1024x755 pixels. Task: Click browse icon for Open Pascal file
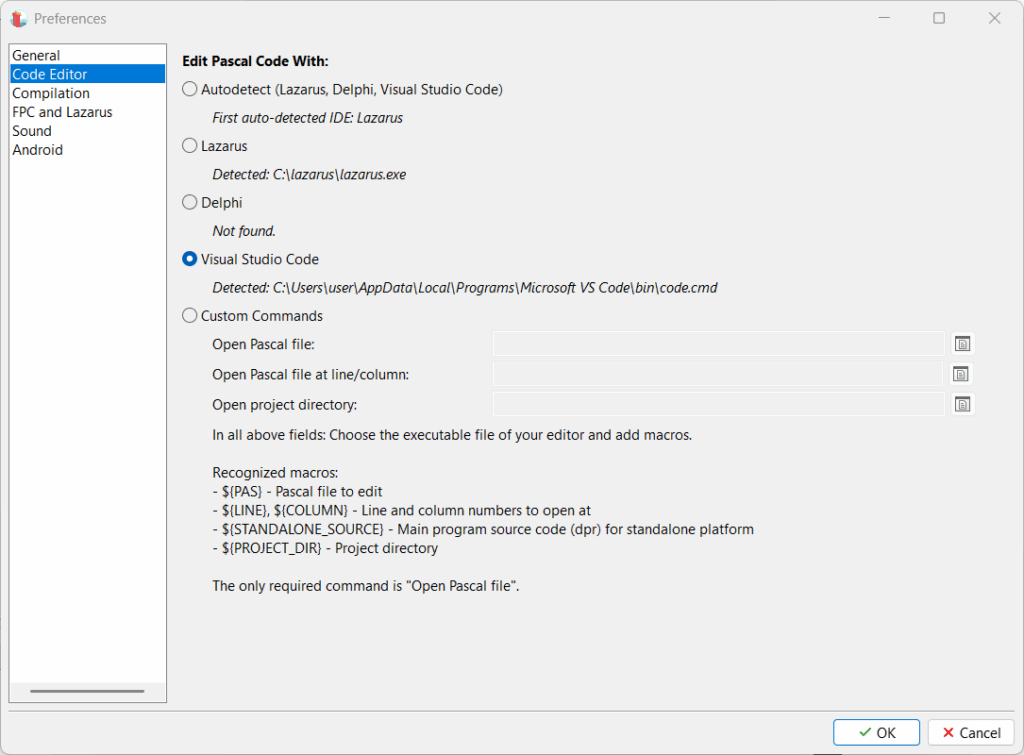click(962, 344)
